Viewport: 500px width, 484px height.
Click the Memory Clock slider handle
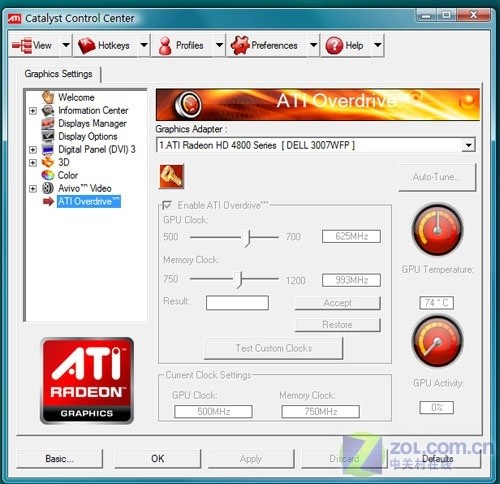239,280
